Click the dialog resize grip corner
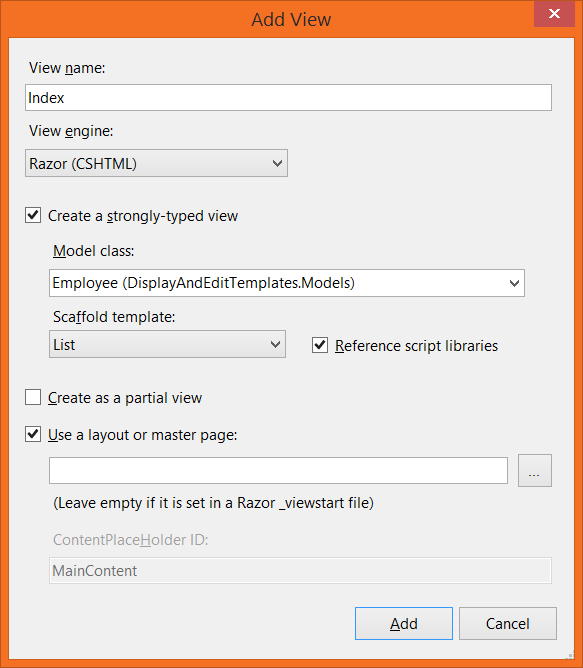Screen dimensions: 583x668 (570, 656)
